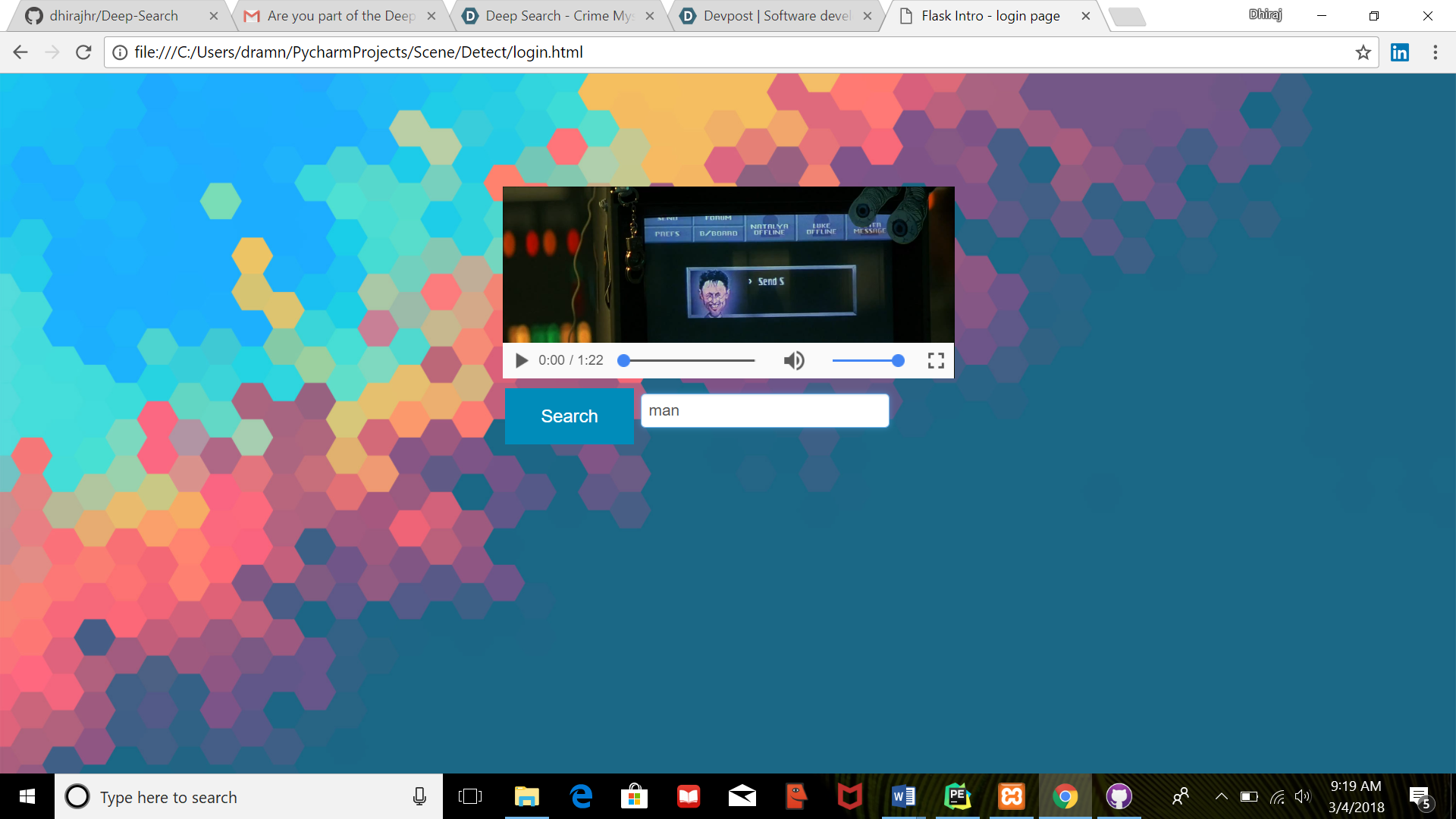Reload the current page
The image size is (1456, 819).
83,52
